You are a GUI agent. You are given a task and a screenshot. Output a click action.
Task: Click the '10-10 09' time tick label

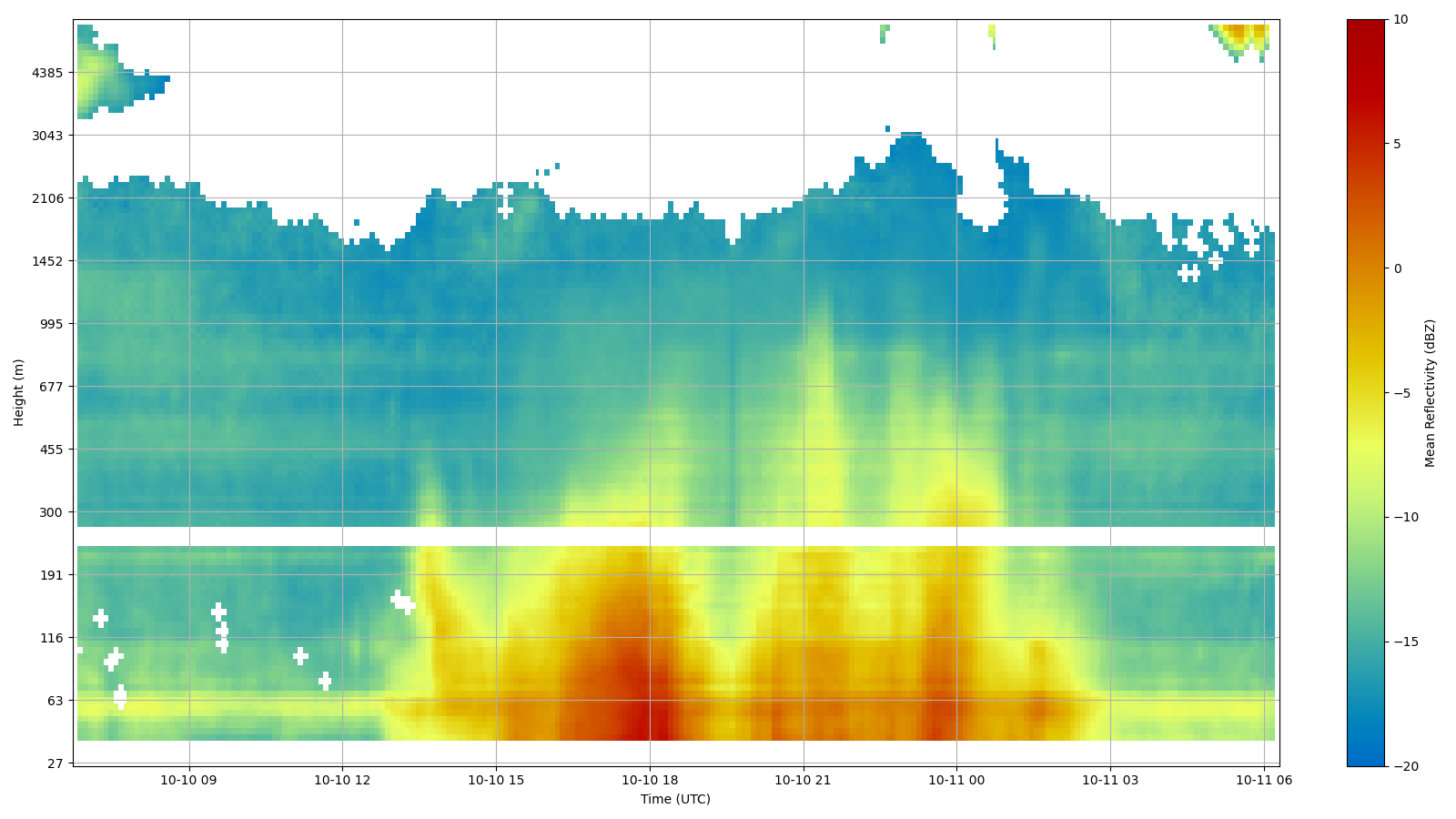point(189,780)
